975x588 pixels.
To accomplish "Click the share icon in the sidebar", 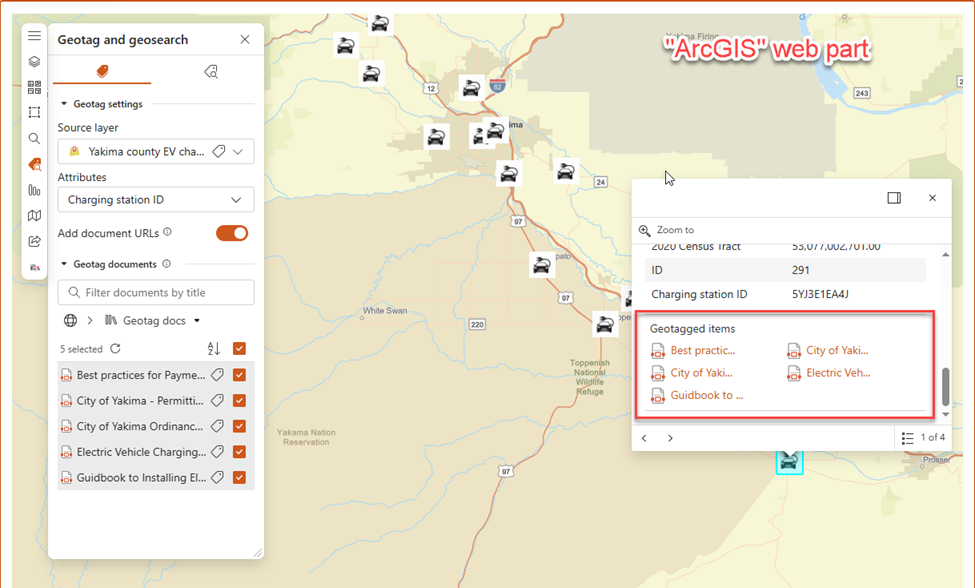I will 34,241.
